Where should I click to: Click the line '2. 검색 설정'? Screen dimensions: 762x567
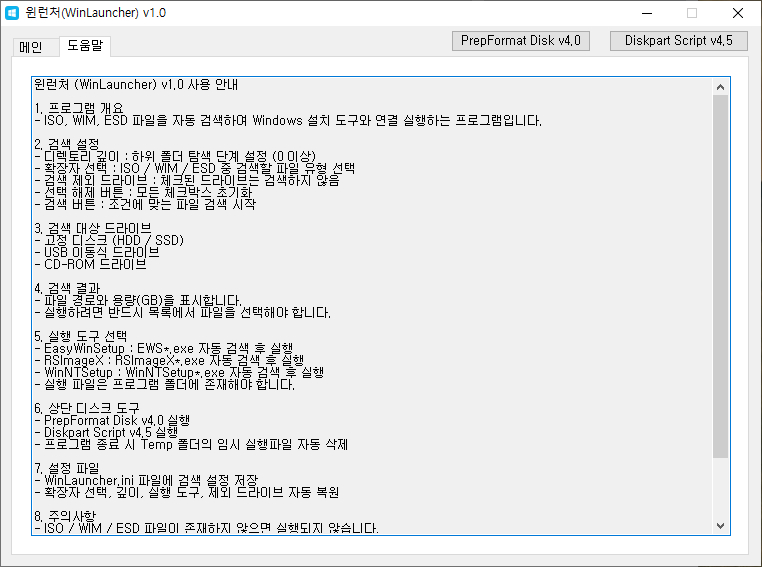tap(67, 144)
